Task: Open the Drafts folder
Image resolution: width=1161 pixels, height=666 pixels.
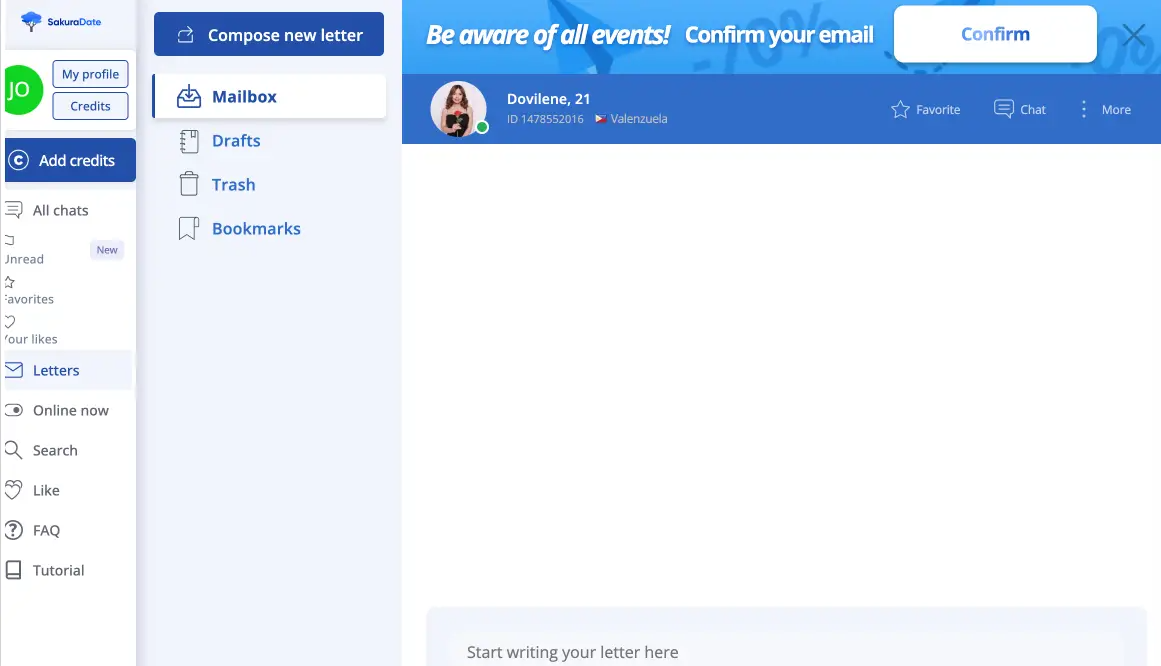Action: [x=236, y=141]
